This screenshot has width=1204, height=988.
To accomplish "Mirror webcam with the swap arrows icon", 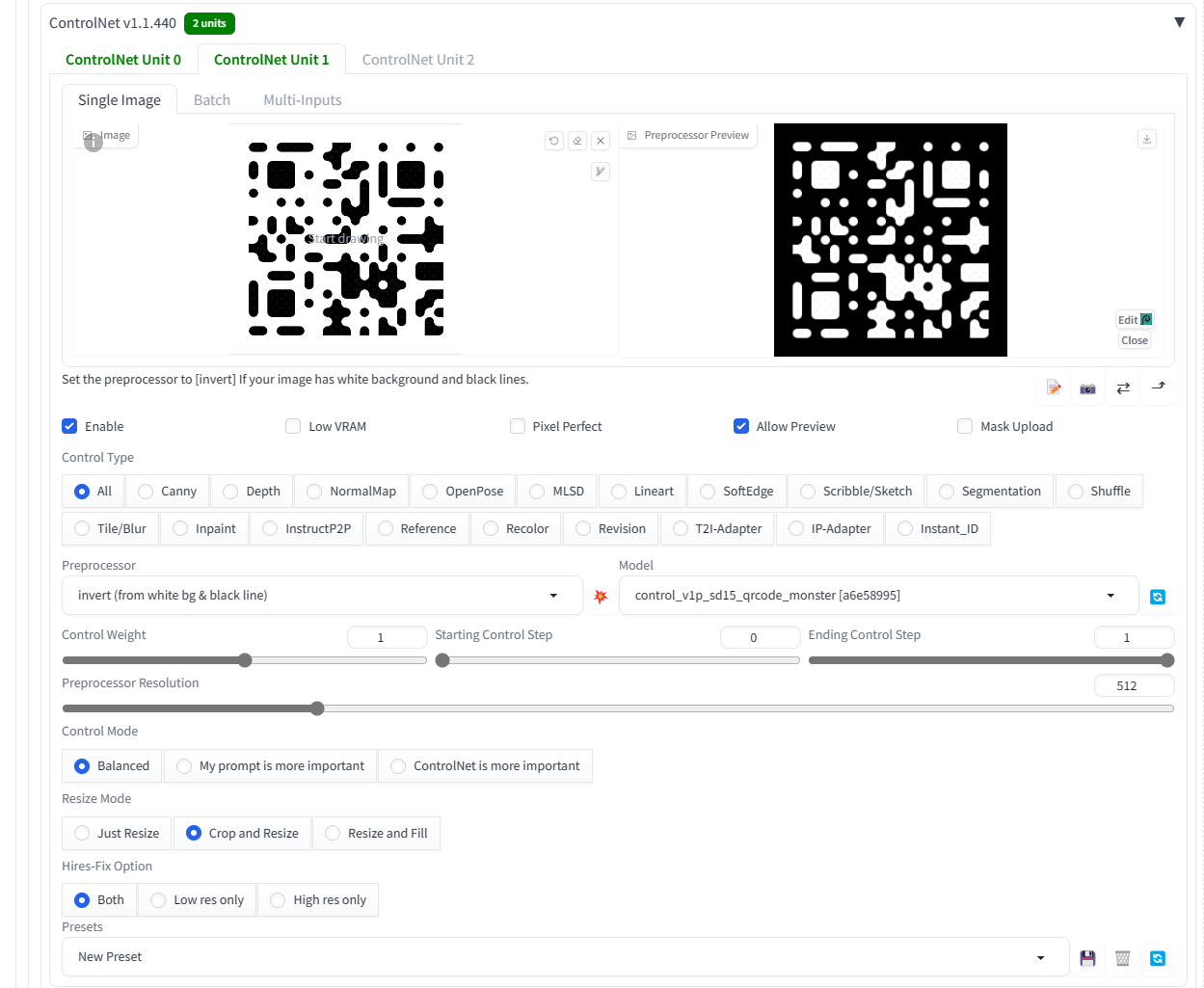I will pyautogui.click(x=1123, y=387).
